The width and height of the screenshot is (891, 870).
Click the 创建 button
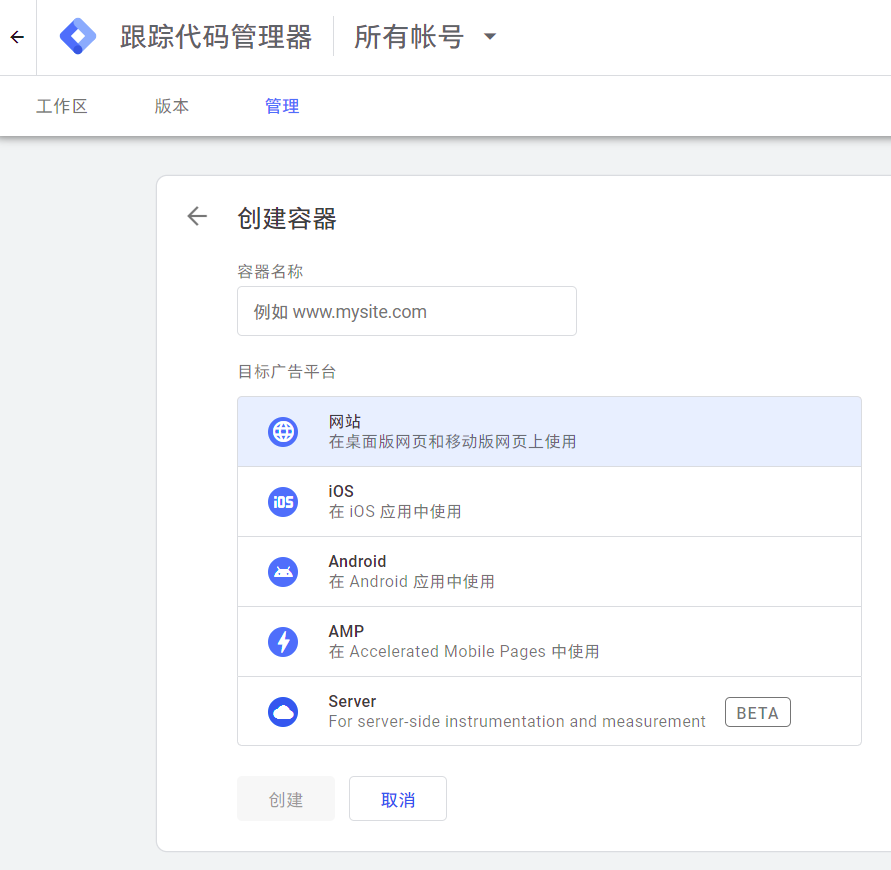(x=286, y=798)
